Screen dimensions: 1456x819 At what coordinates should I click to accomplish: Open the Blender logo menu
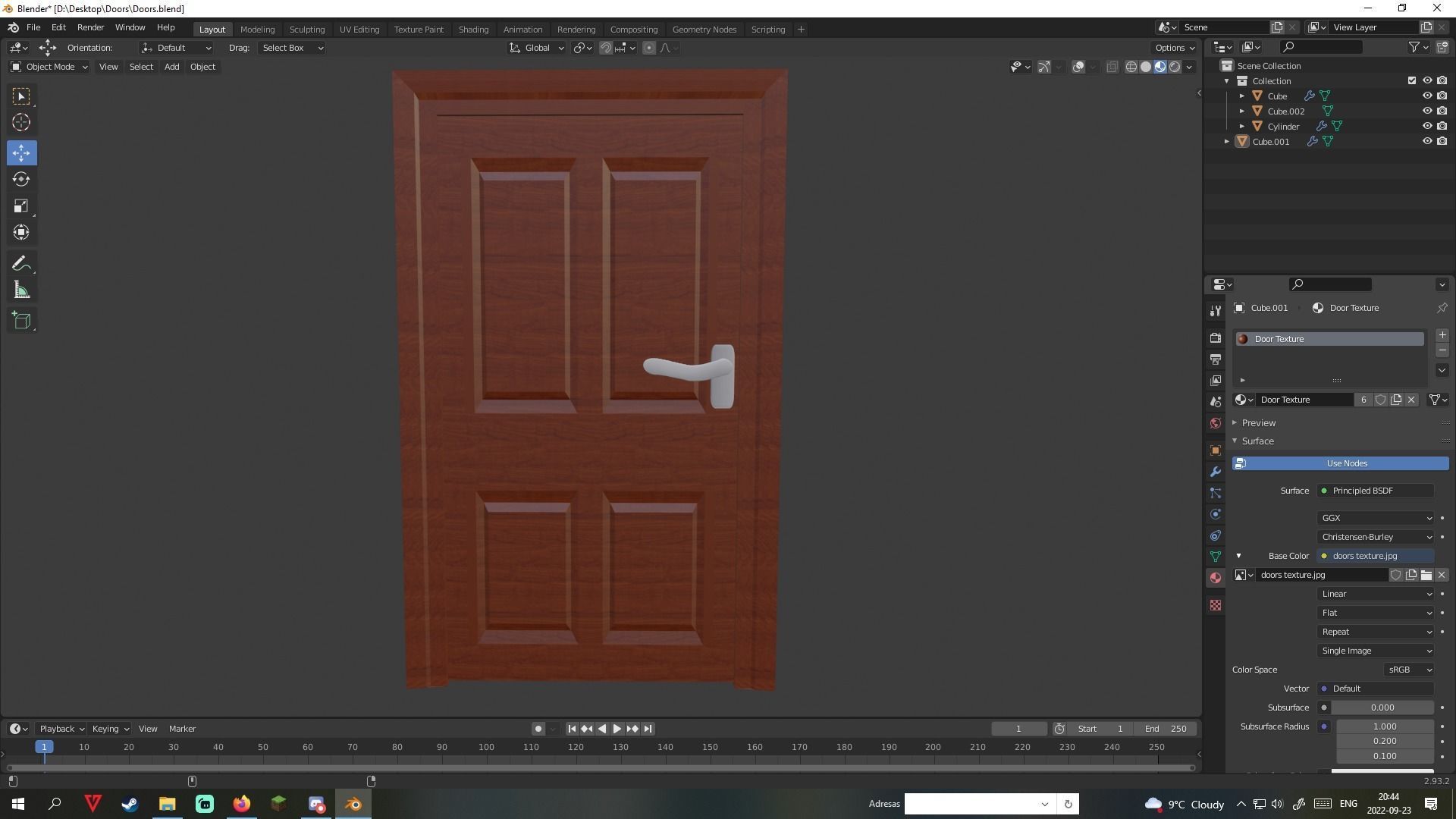(13, 28)
